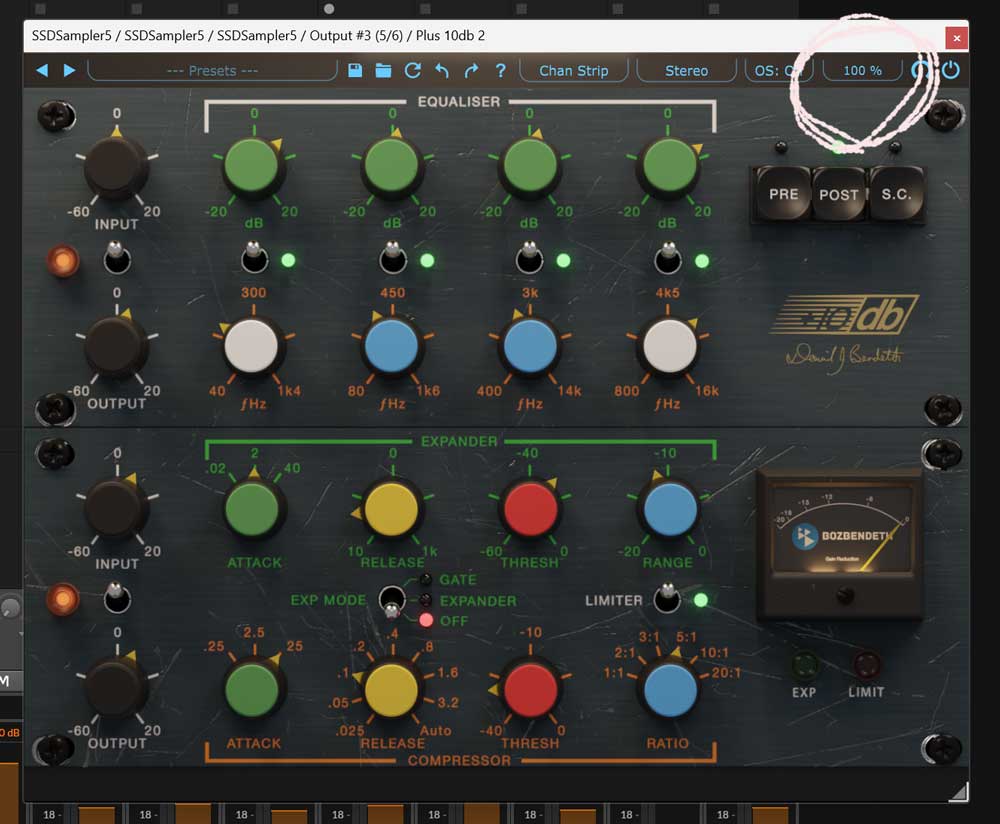Open the OS oversampling menu

point(779,70)
